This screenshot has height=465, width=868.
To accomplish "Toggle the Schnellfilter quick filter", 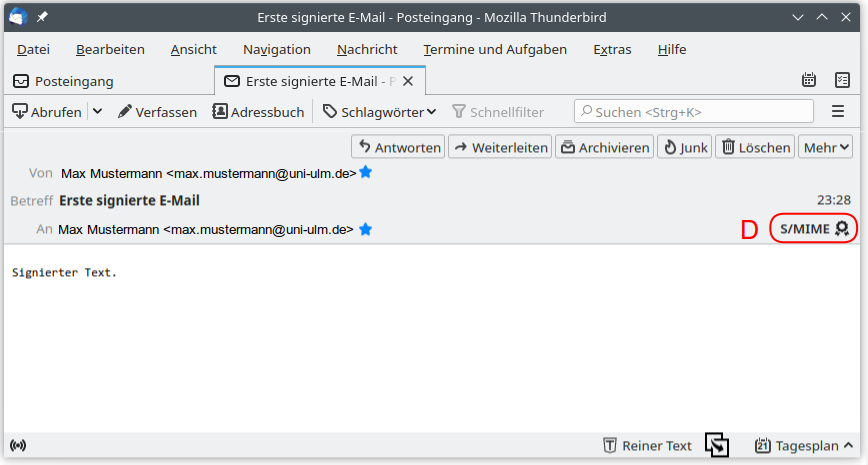I will point(498,112).
